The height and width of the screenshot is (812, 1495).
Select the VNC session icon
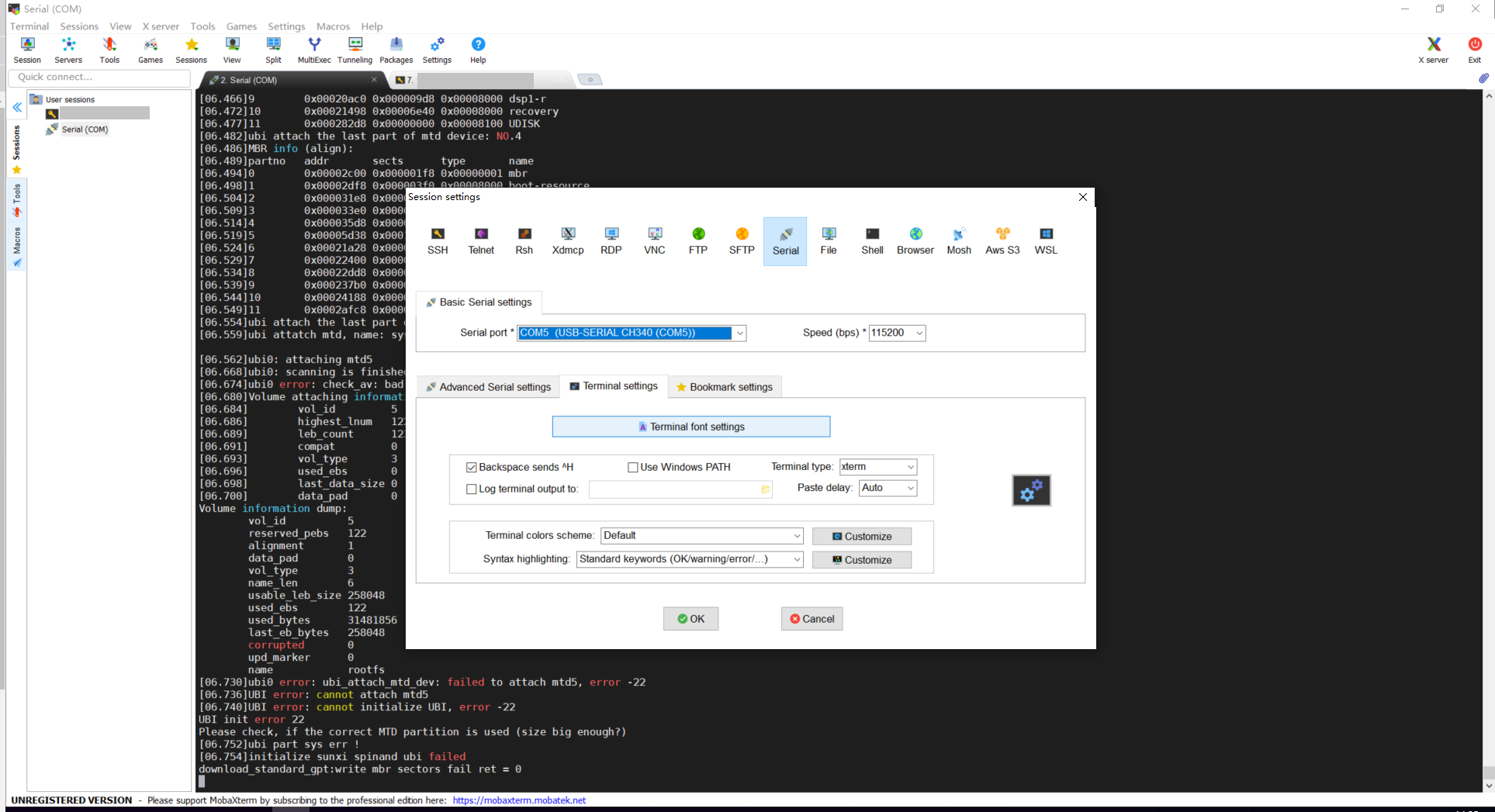point(654,240)
